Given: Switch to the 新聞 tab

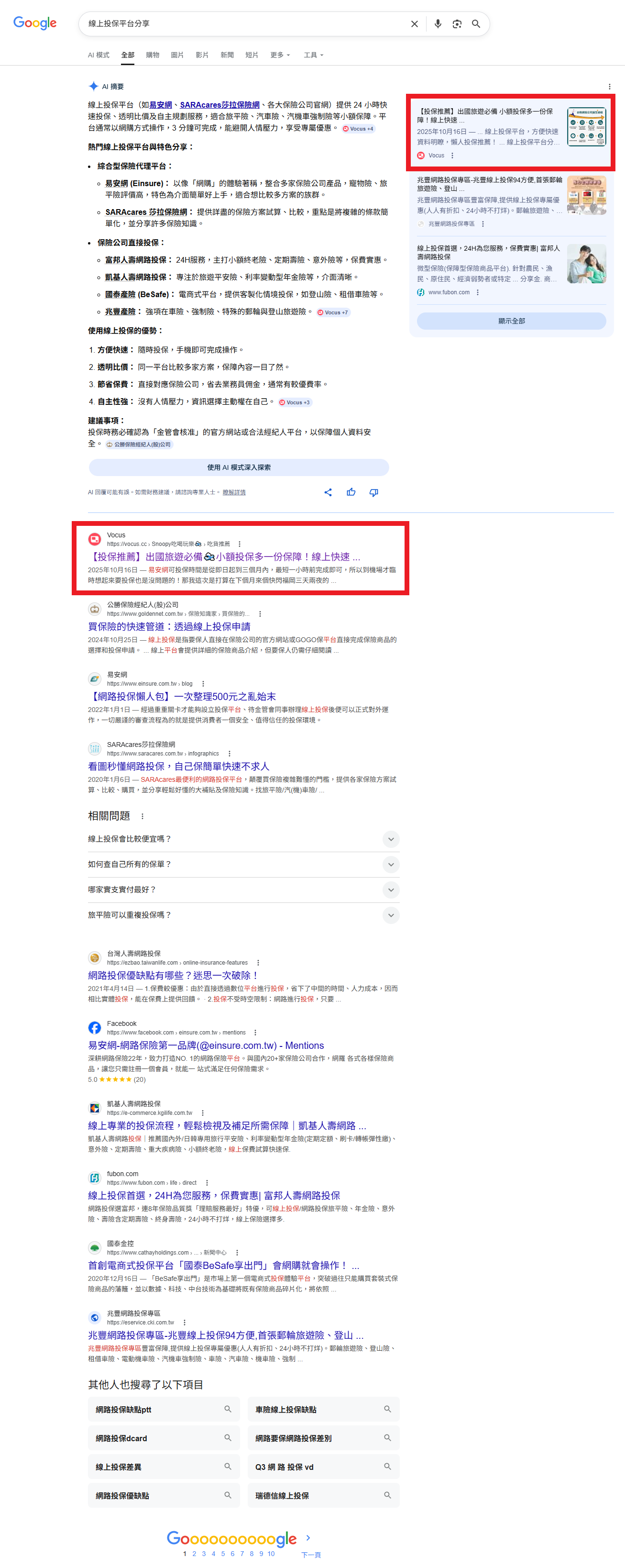Looking at the screenshot, I should tap(227, 55).
